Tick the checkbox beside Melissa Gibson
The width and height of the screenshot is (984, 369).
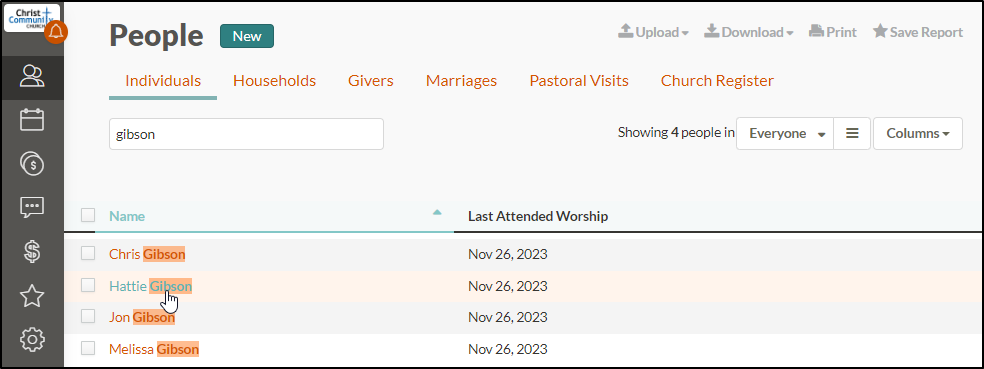tap(88, 348)
